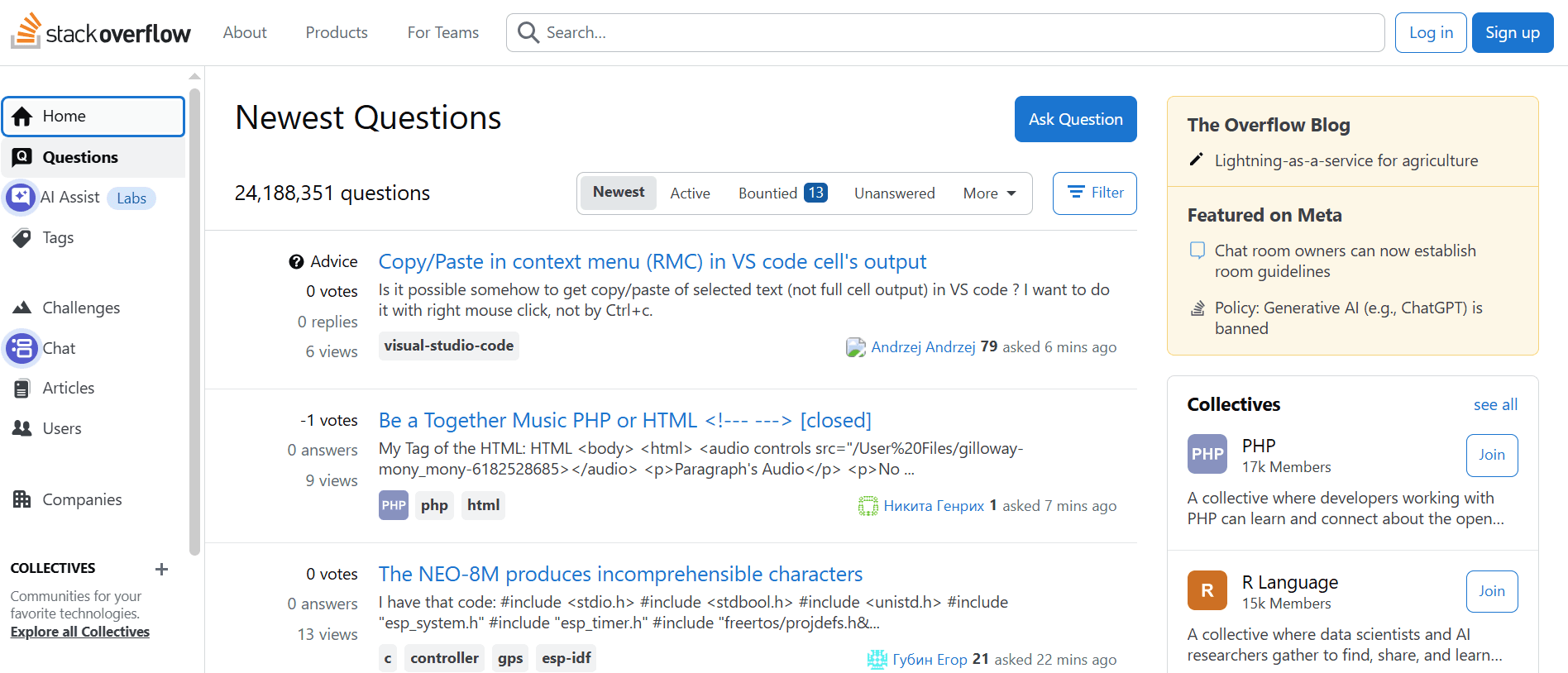Viewport: 1568px width, 673px height.
Task: Click the policy icon beside Generative AI post
Action: pyautogui.click(x=1197, y=308)
